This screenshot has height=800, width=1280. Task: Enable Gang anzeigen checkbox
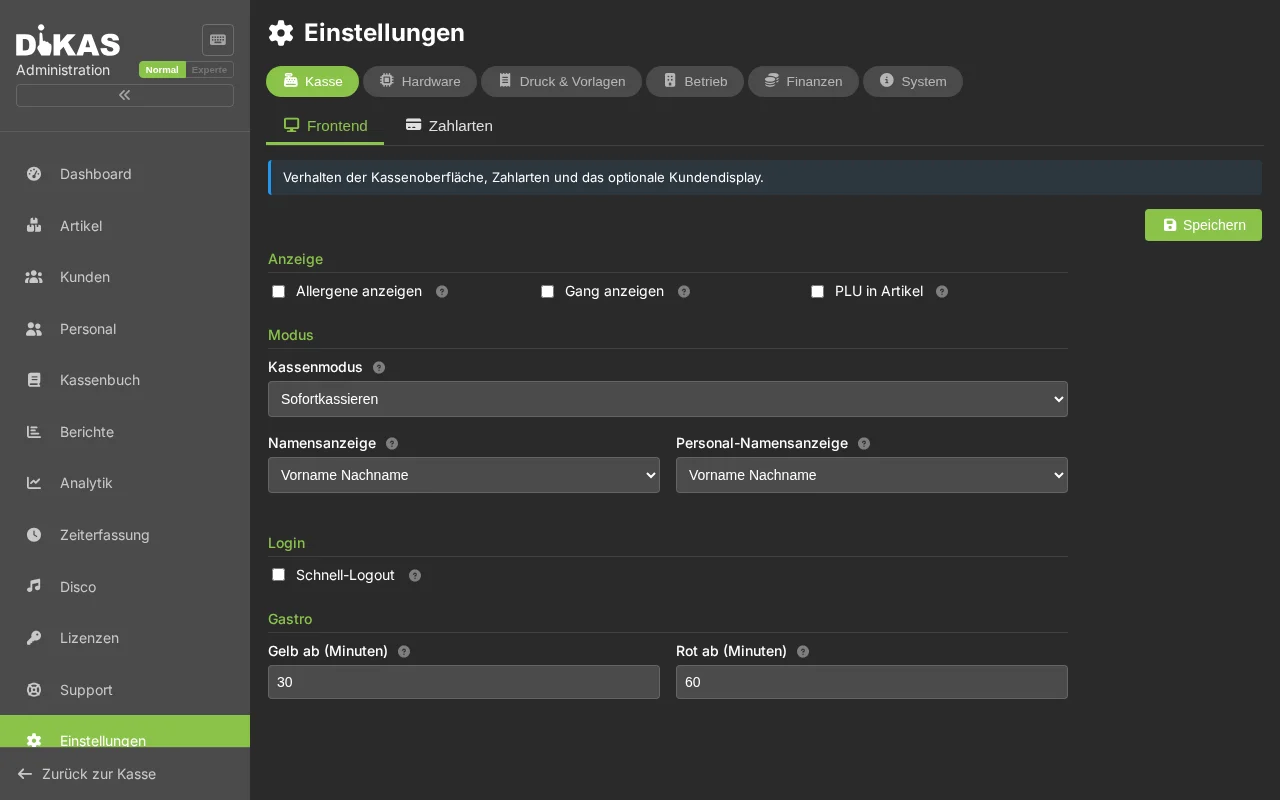(547, 292)
